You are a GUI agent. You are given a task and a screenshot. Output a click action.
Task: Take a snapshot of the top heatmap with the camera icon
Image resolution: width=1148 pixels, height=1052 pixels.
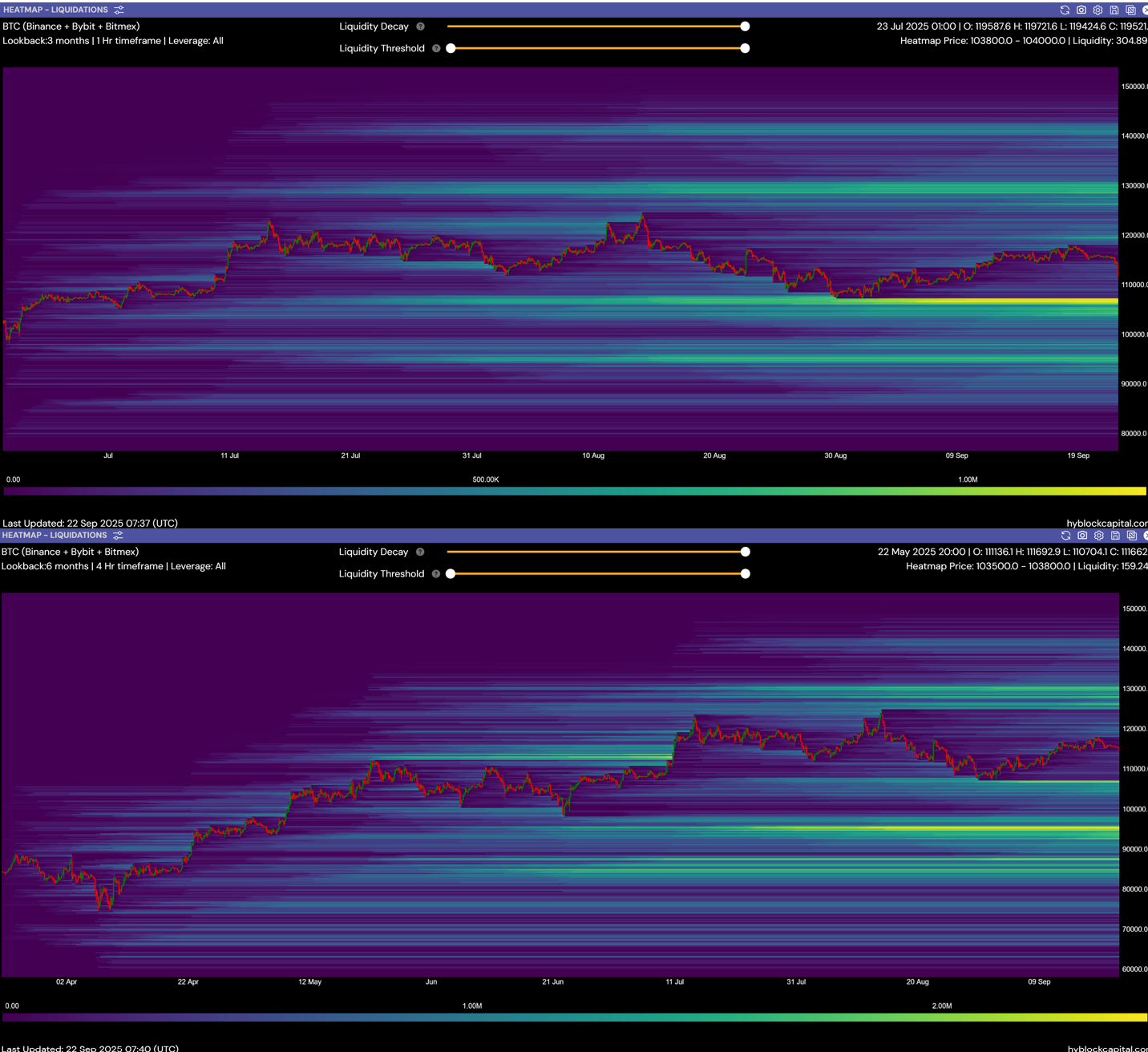[x=1081, y=10]
